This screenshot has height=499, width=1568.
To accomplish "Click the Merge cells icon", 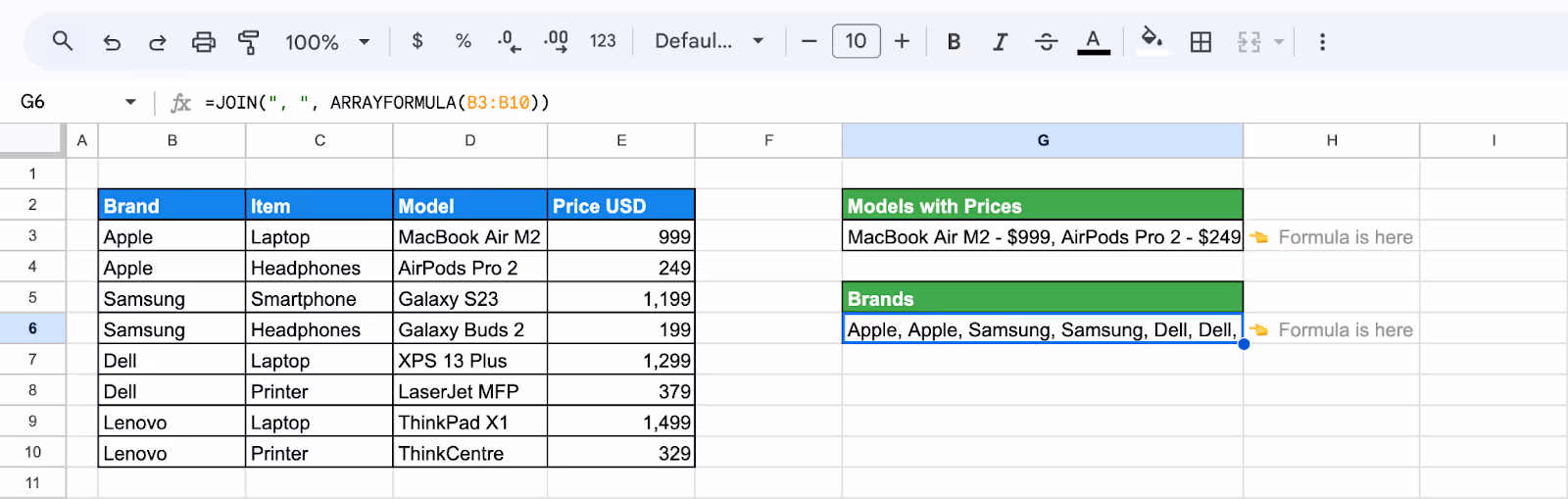I will [1249, 41].
